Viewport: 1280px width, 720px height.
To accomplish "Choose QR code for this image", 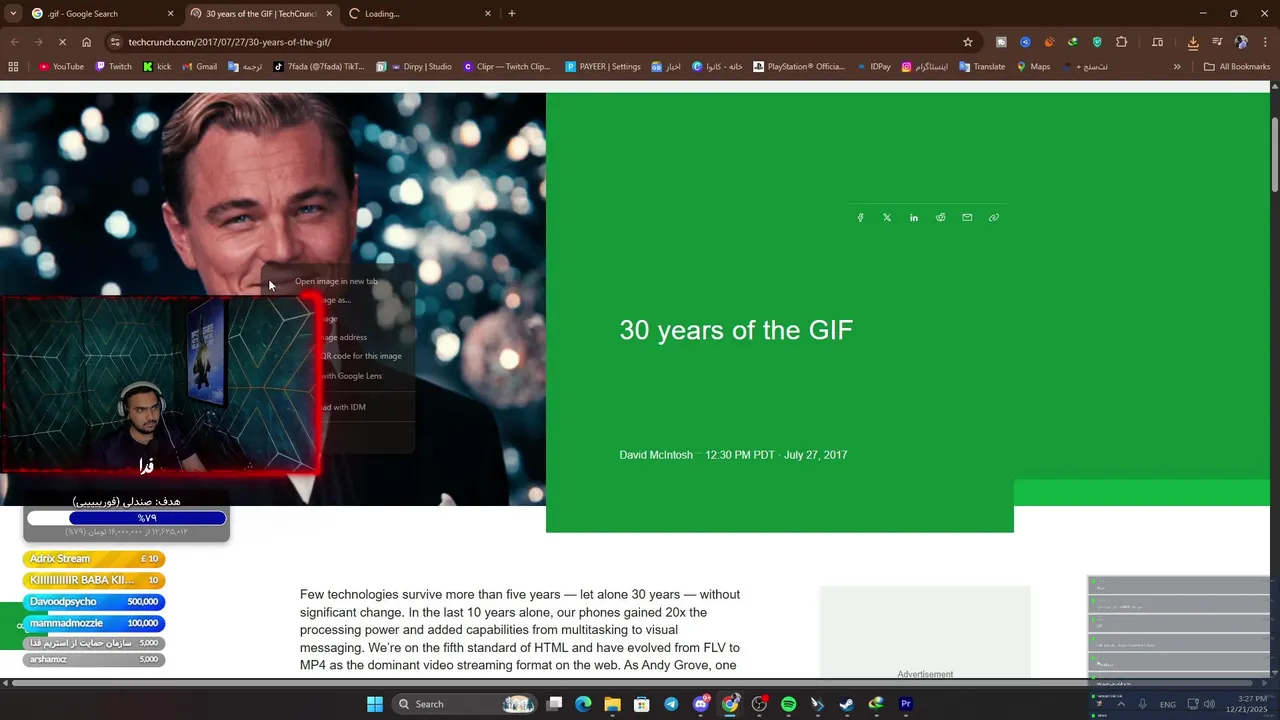I will coord(362,356).
